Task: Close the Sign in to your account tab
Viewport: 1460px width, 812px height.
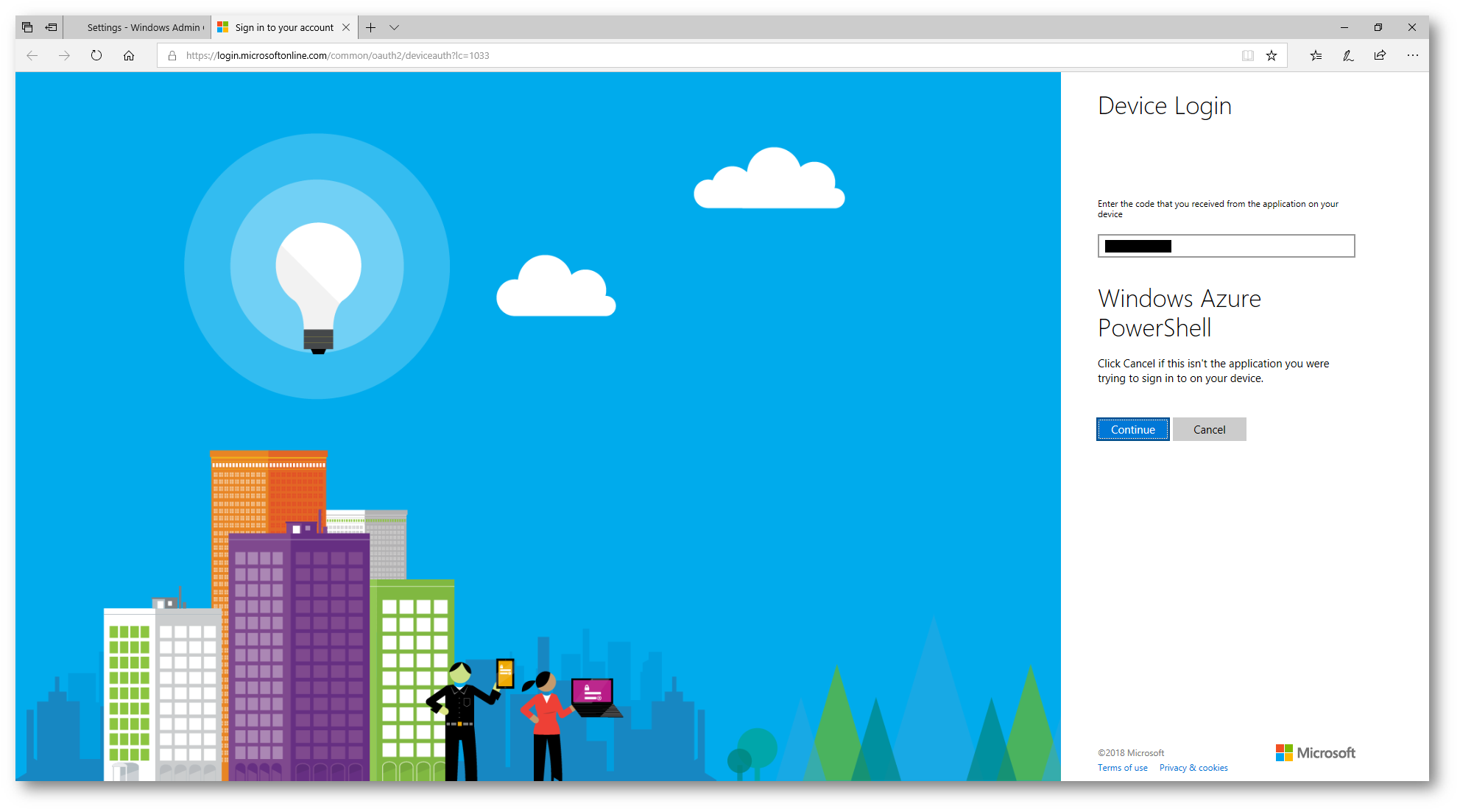Action: [x=346, y=27]
